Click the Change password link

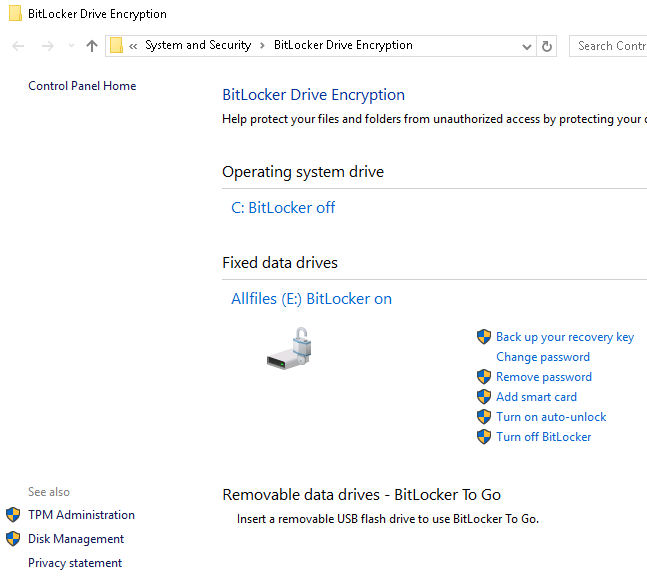[543, 357]
